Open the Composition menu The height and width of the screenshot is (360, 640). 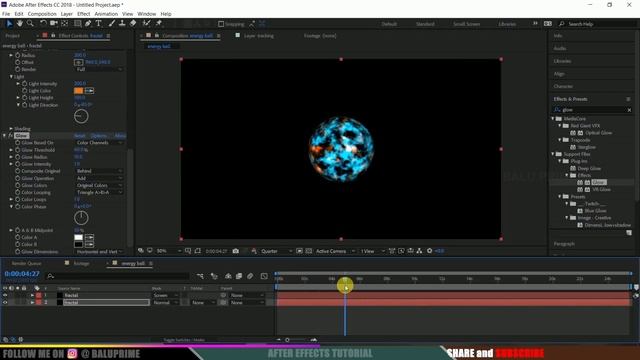click(x=42, y=14)
